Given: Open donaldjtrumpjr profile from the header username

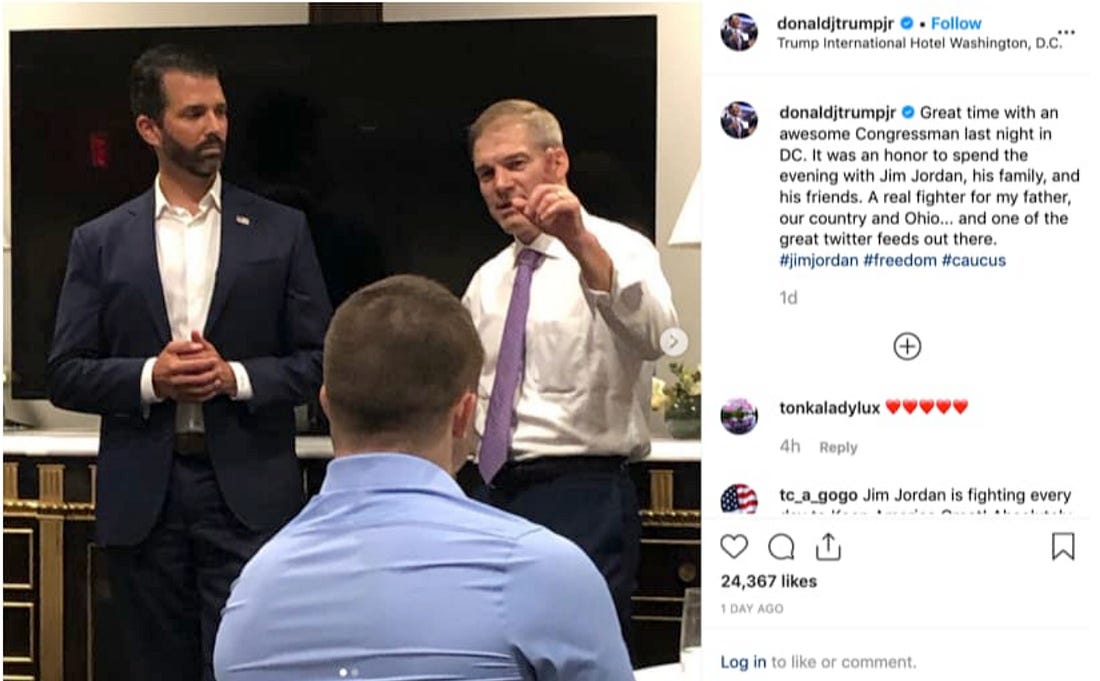Looking at the screenshot, I should [x=835, y=23].
